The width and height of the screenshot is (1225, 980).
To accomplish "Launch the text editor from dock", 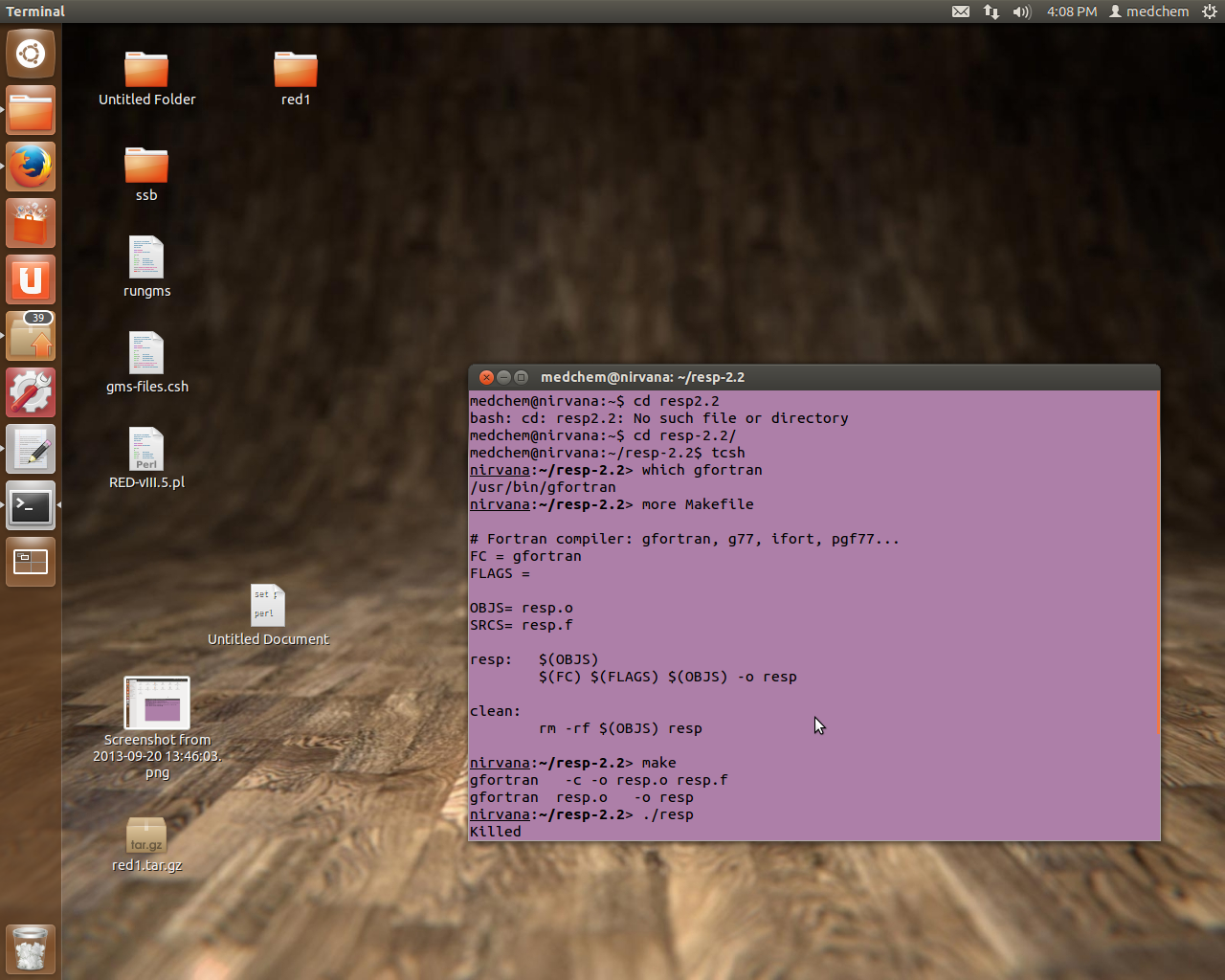I will (x=31, y=450).
